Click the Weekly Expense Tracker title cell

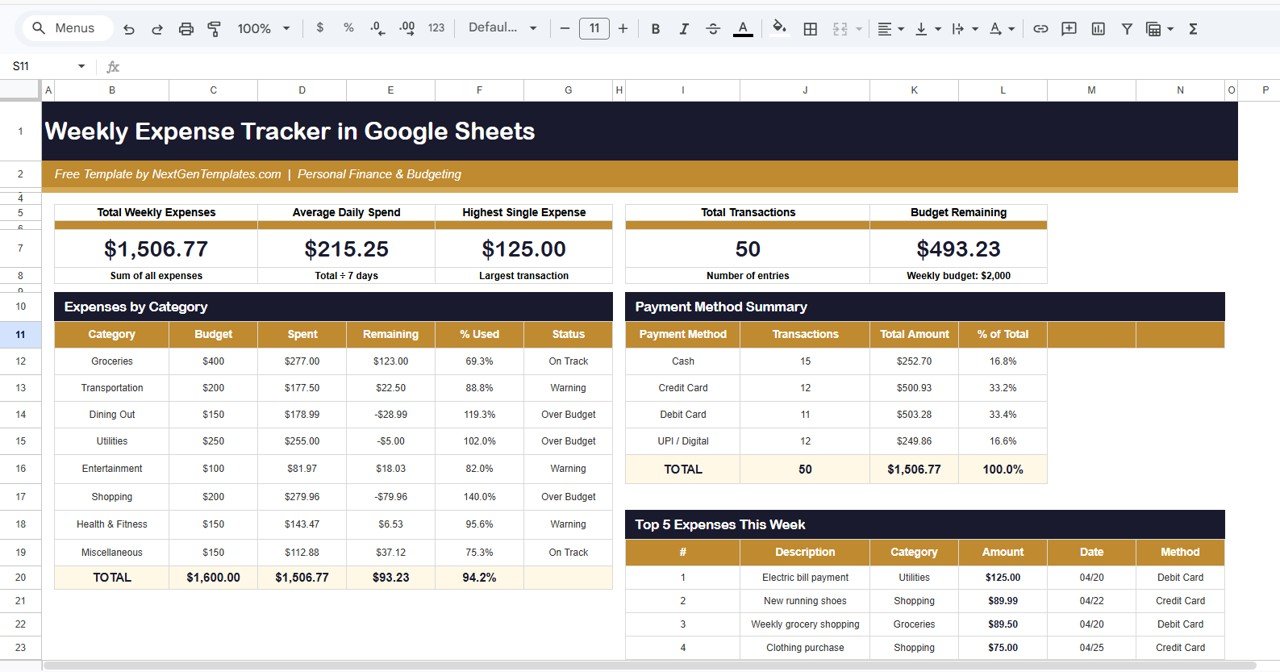point(640,131)
